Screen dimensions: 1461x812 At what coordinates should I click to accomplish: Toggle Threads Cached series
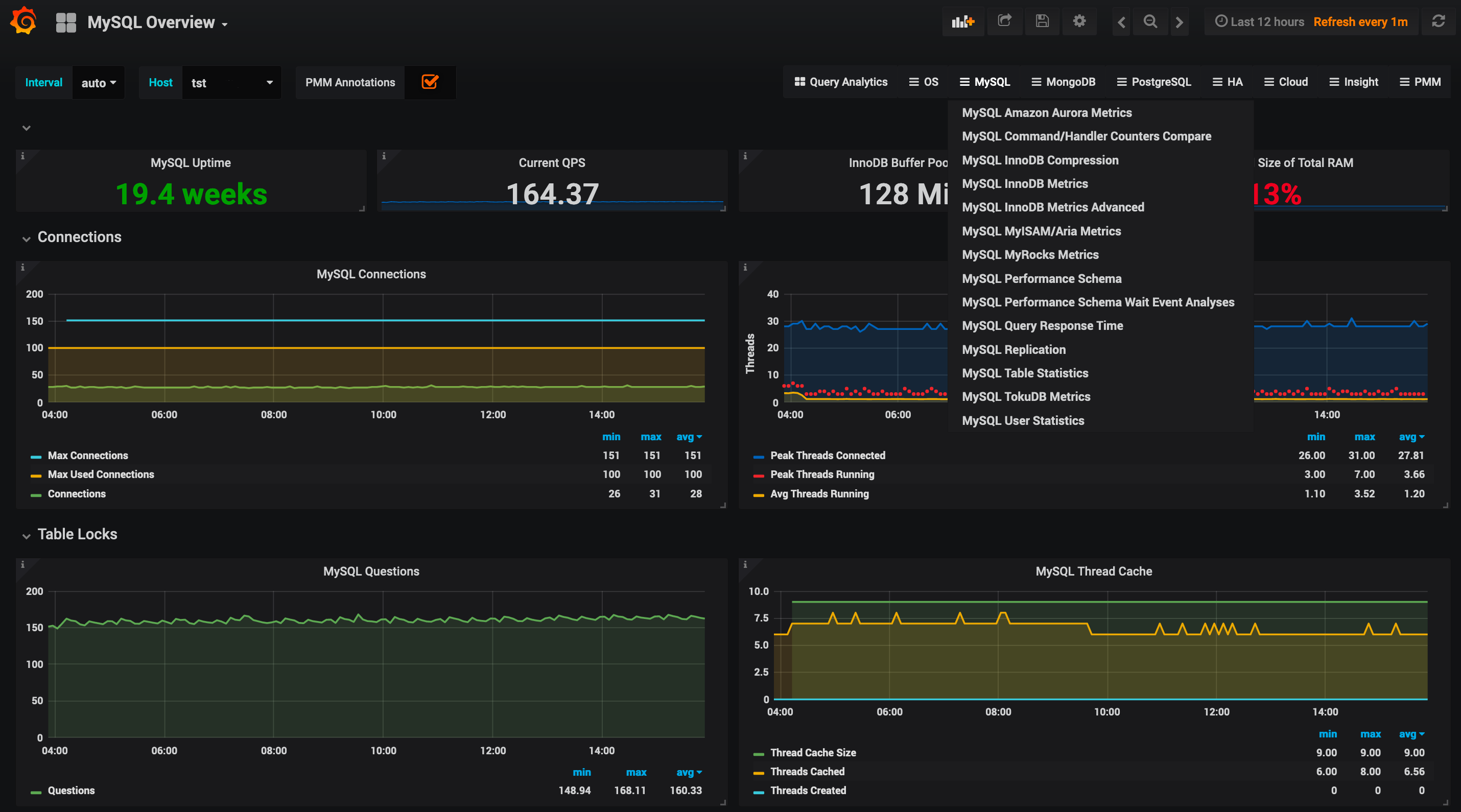pos(807,771)
